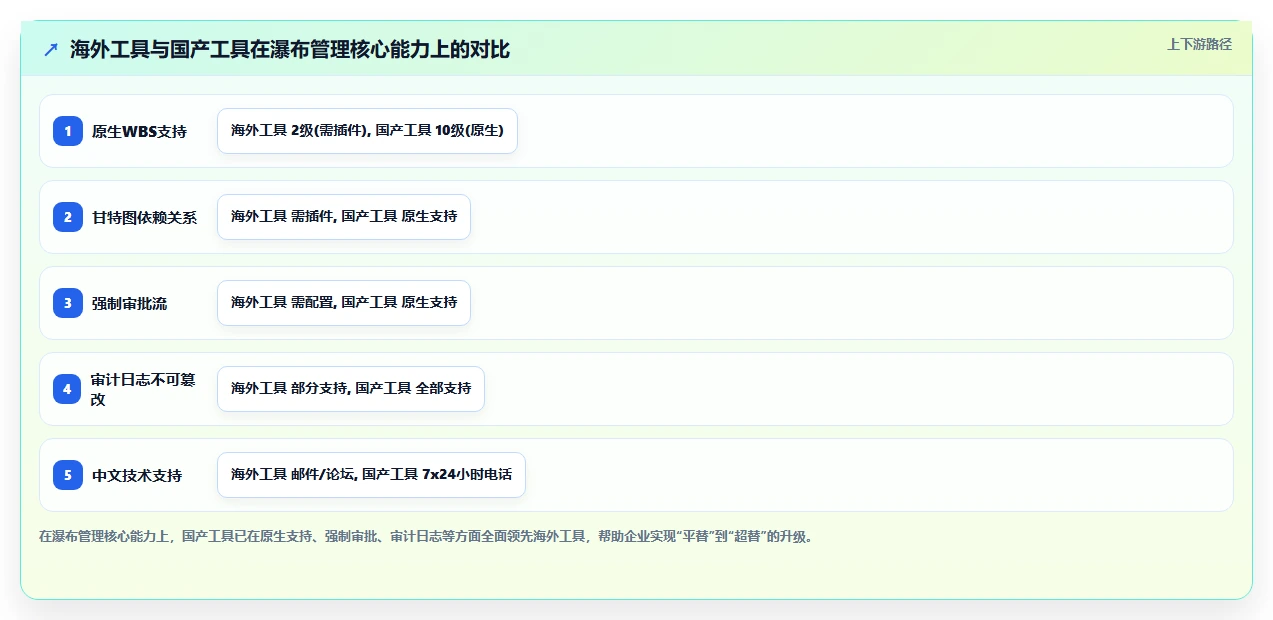This screenshot has width=1273, height=620.
Task: Click the 海外工具 部分支持, 国产工具 全部支持 chip
Action: [x=351, y=389]
